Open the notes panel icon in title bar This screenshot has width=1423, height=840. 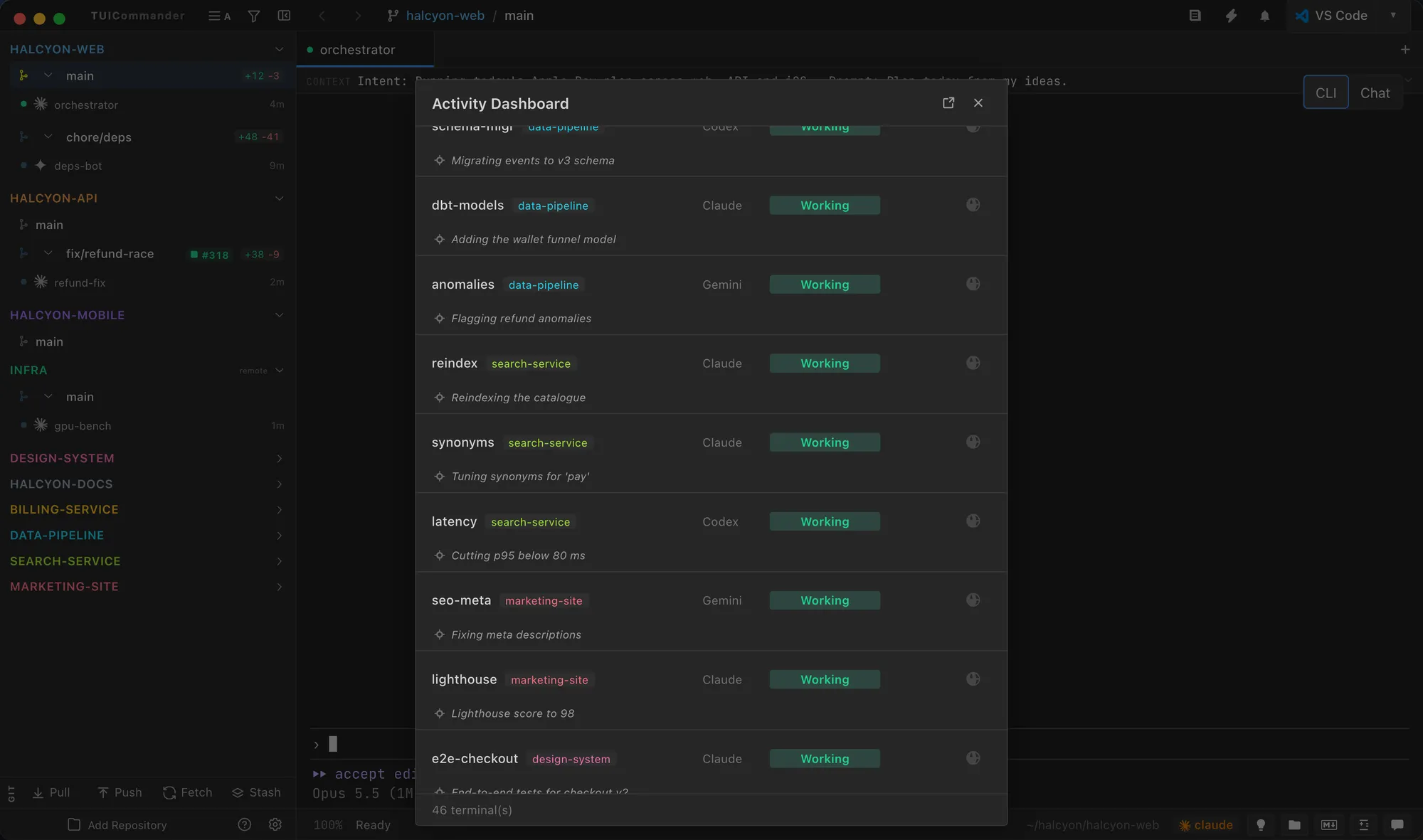coord(1195,16)
